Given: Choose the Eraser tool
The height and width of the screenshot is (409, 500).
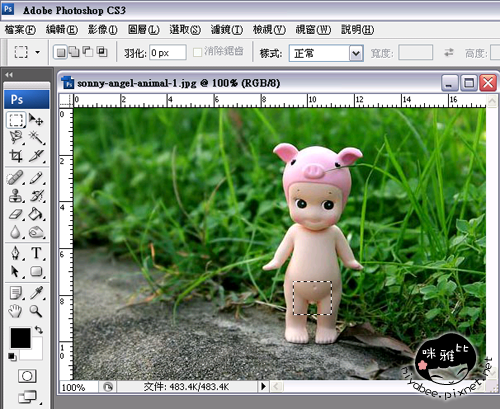Looking at the screenshot, I should click(x=15, y=214).
